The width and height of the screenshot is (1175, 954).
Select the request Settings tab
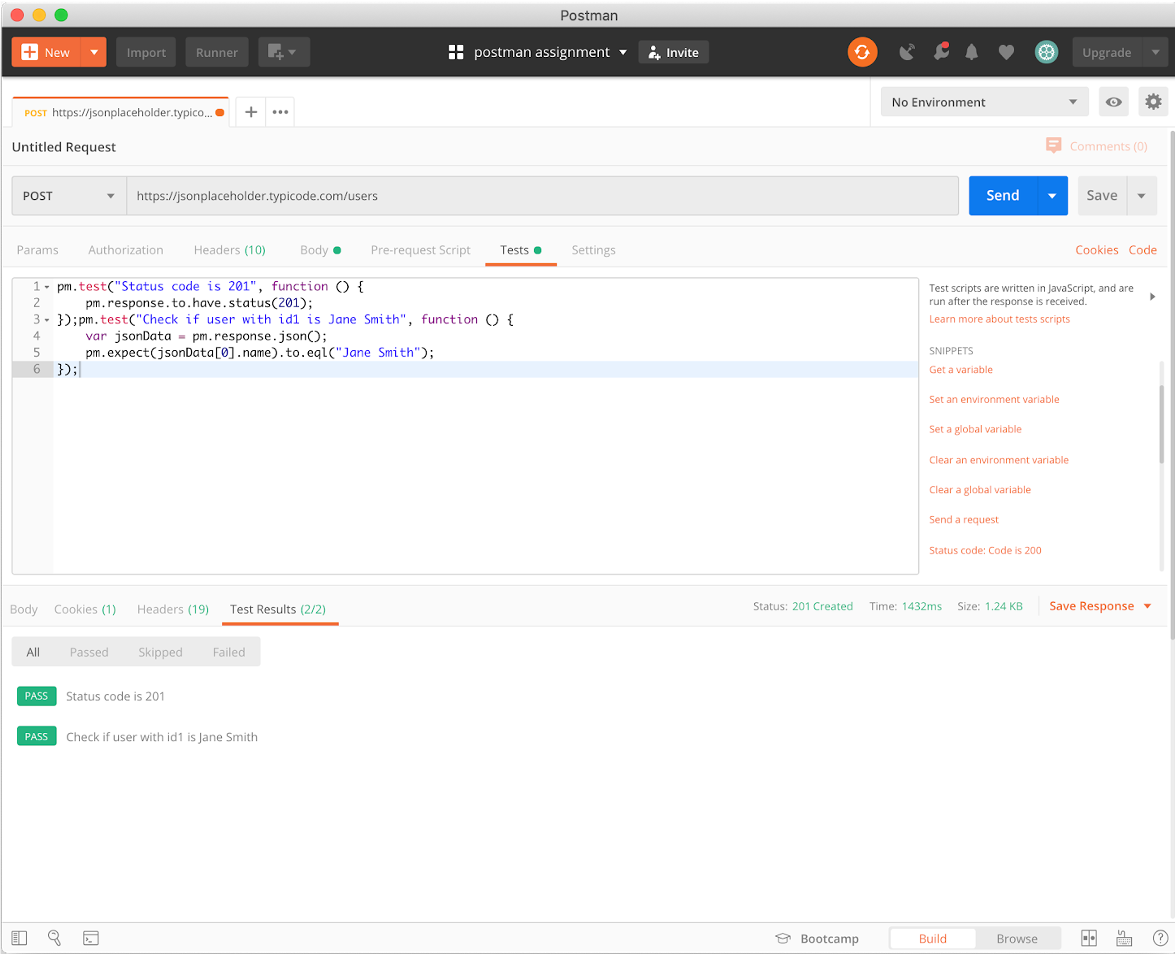[x=593, y=250]
